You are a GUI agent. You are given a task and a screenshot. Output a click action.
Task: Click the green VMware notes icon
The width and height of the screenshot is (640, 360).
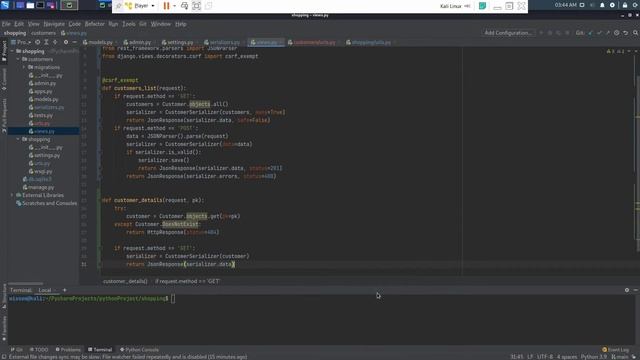(482, 6)
